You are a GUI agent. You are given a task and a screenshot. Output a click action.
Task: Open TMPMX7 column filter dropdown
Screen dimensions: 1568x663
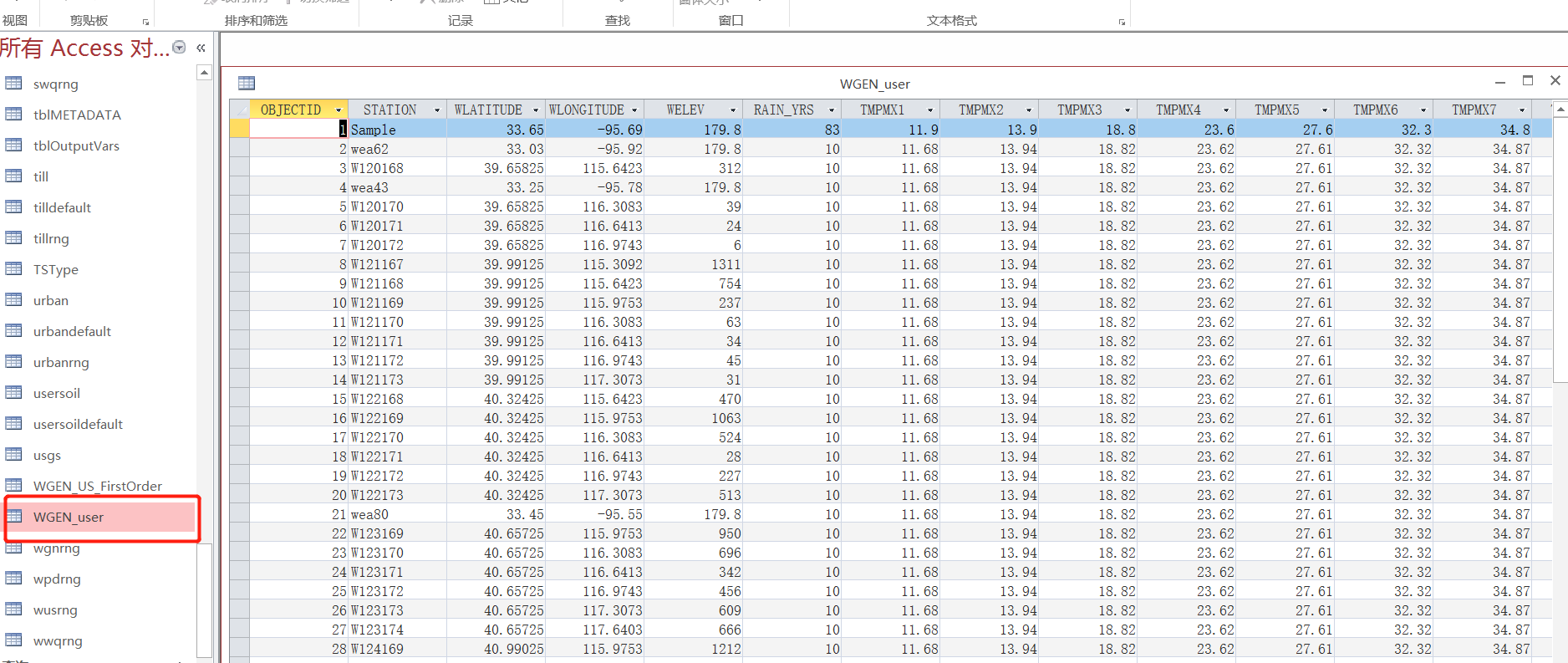tap(1522, 110)
